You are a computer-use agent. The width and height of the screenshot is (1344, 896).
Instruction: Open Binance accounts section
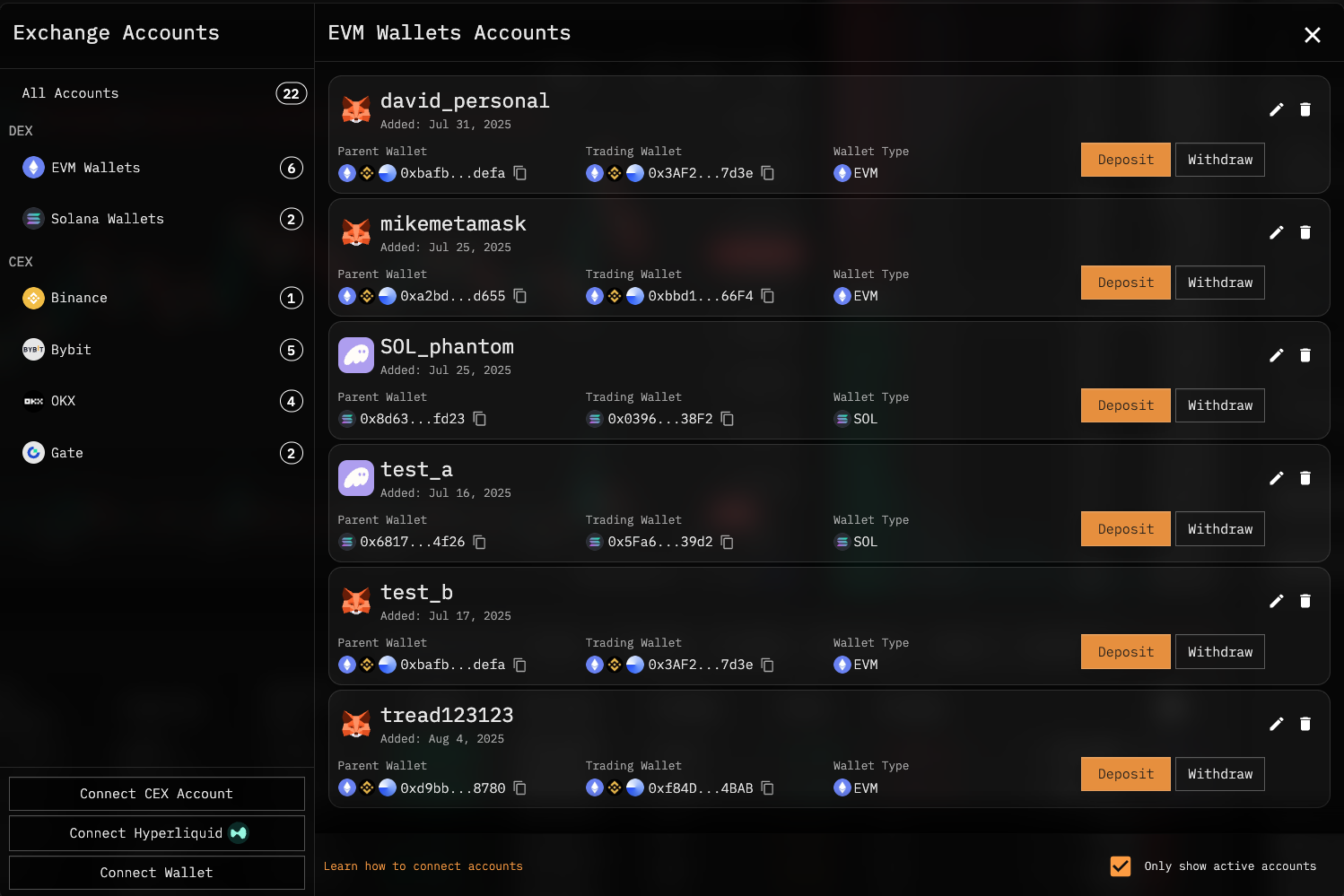(79, 298)
